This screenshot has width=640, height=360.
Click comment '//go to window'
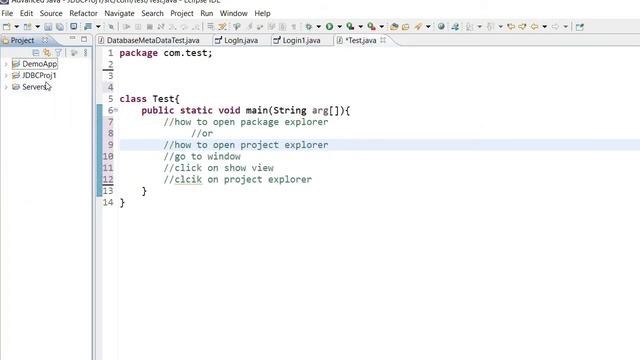[x=202, y=156]
